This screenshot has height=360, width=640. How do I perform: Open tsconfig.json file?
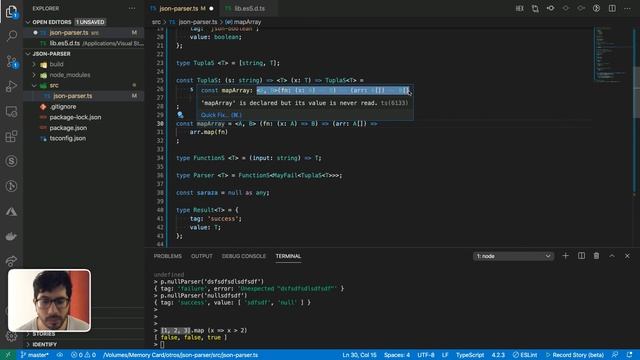click(68, 138)
